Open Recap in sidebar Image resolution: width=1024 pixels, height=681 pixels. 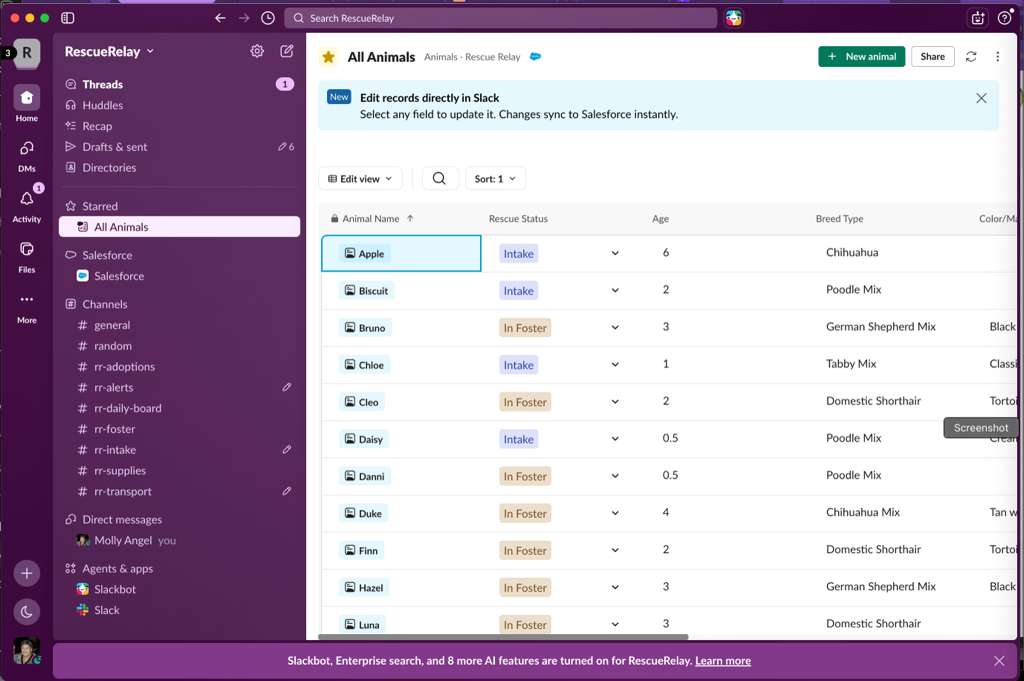pyautogui.click(x=179, y=126)
